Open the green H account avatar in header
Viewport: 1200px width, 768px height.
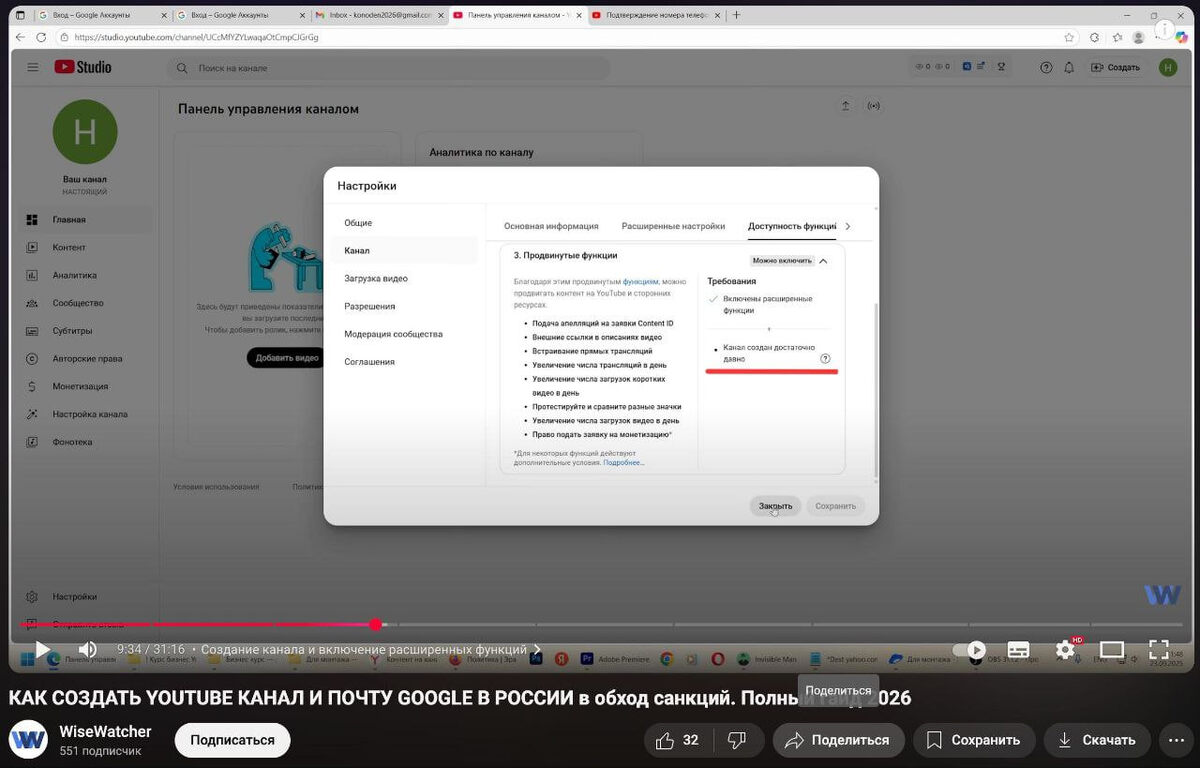pos(1168,67)
